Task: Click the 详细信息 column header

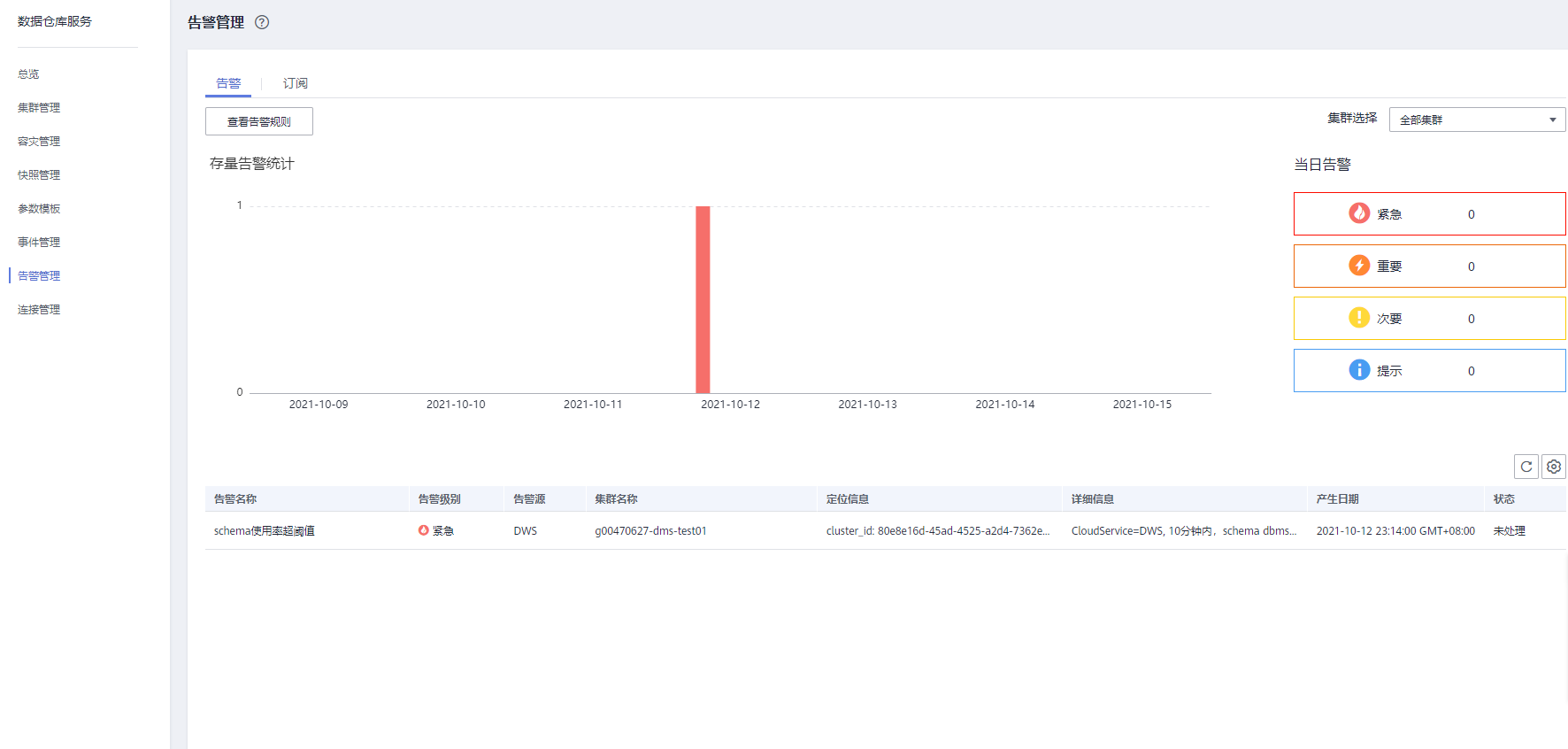Action: [1093, 499]
